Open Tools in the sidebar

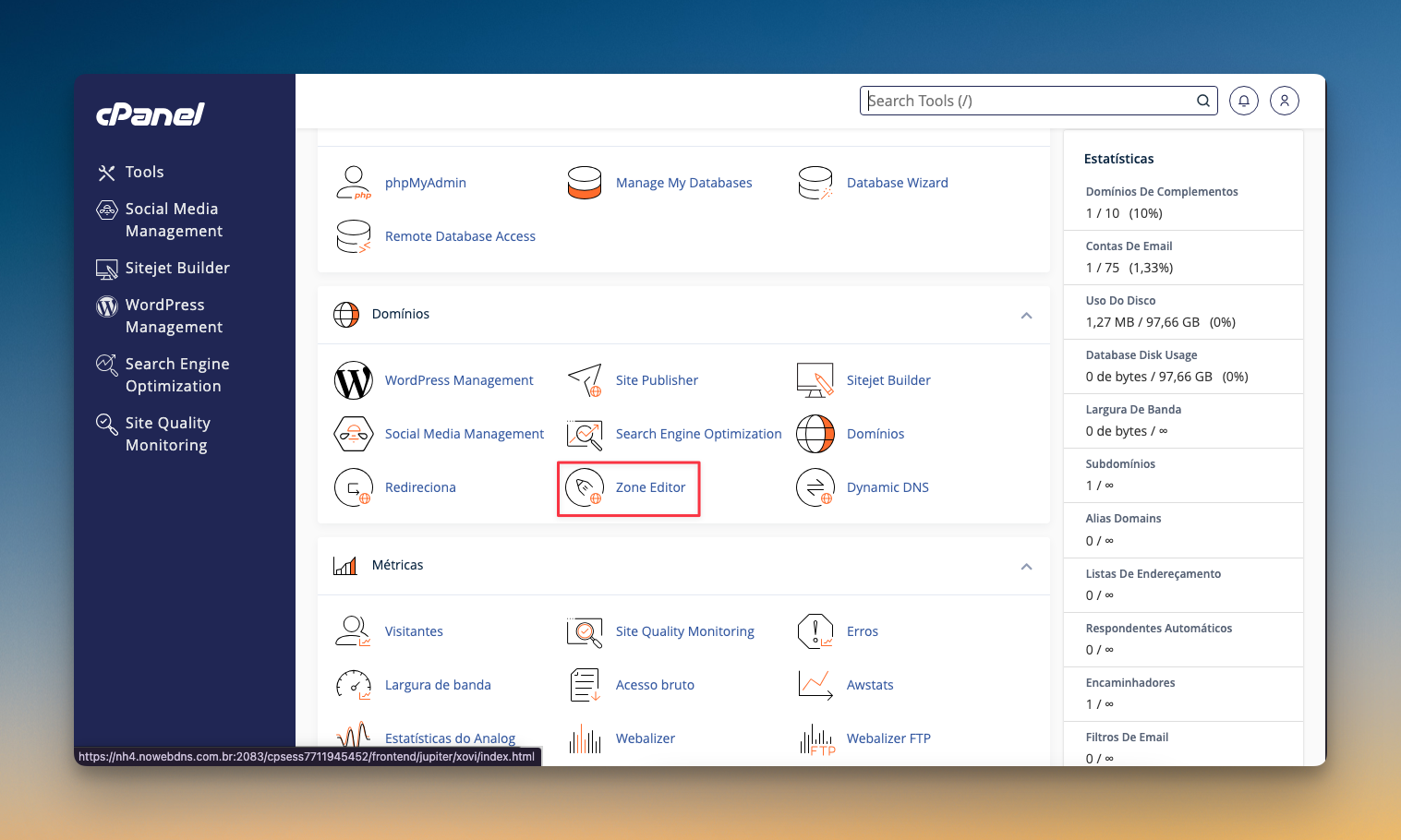pos(144,173)
